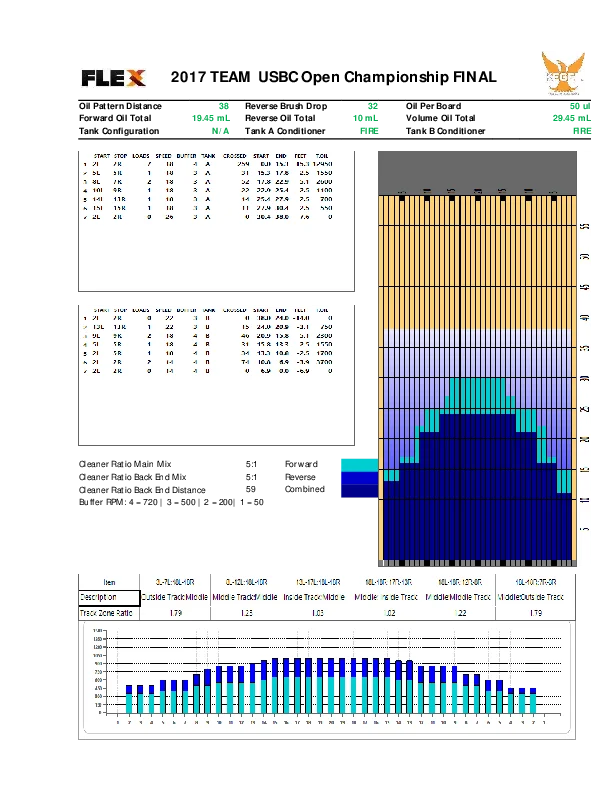Image resolution: width=612 pixels, height=792 pixels.
Task: Select the 19.45 mL value
Action: pos(211,118)
